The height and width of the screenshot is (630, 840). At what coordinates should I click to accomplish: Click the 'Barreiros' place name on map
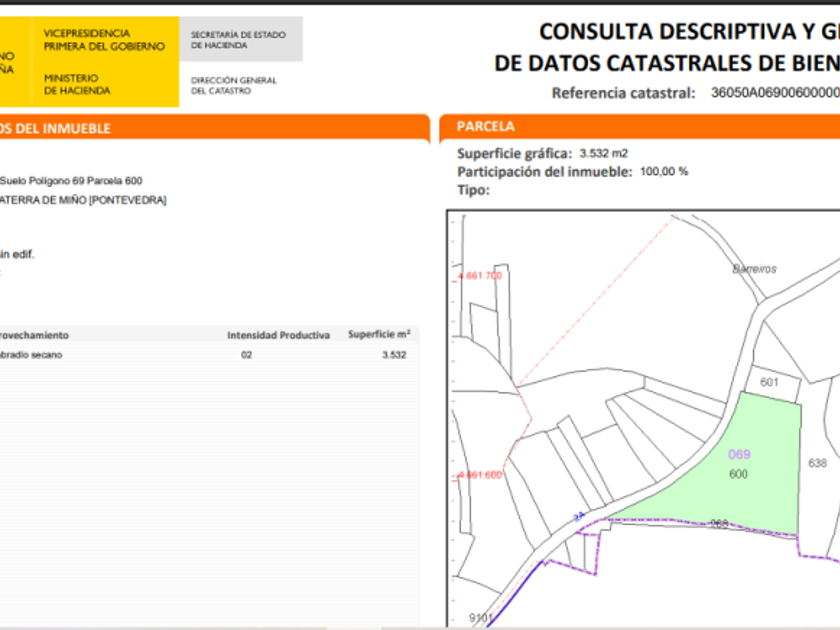tap(754, 269)
